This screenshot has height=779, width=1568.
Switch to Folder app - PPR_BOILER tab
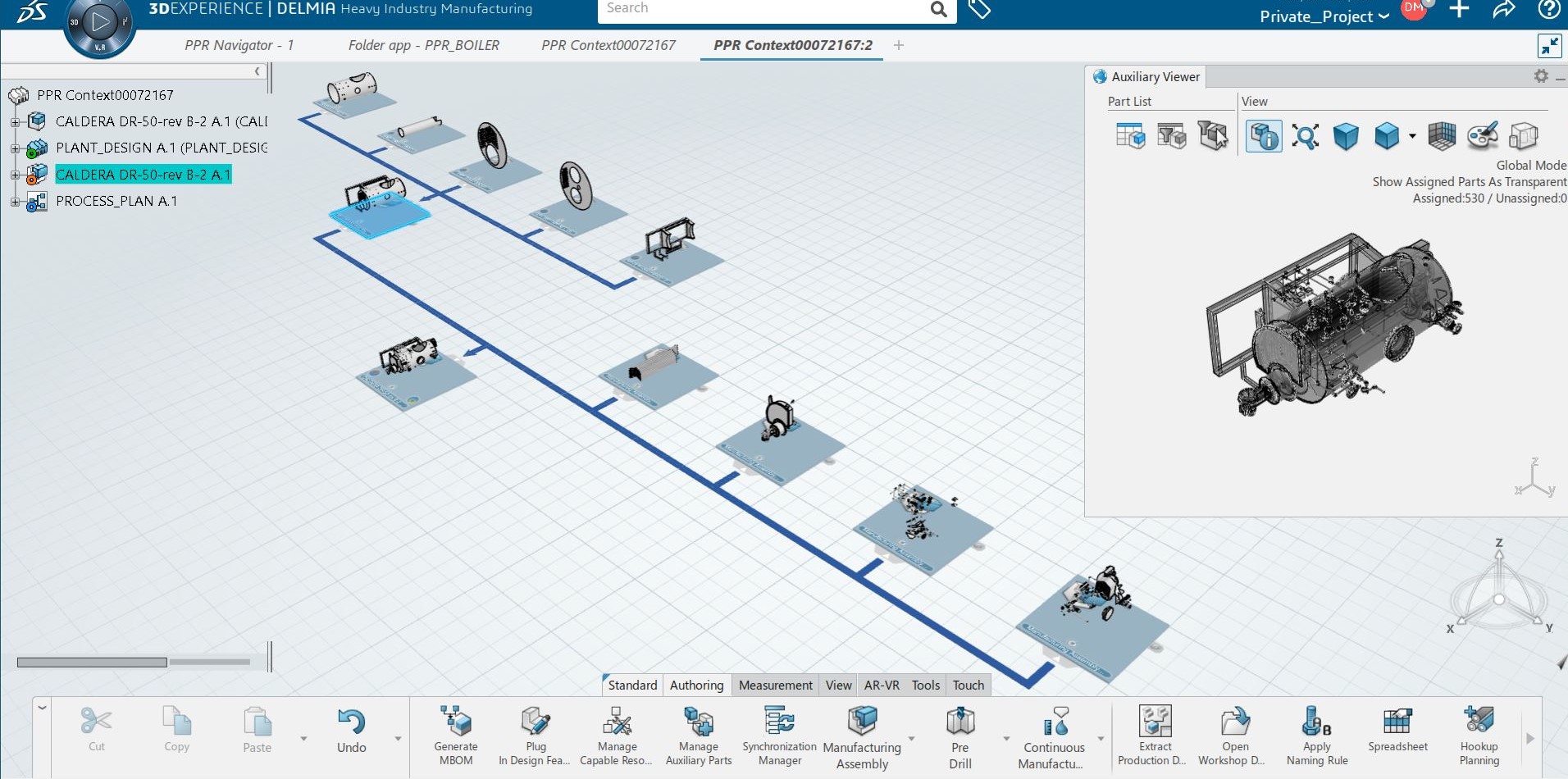[x=424, y=45]
